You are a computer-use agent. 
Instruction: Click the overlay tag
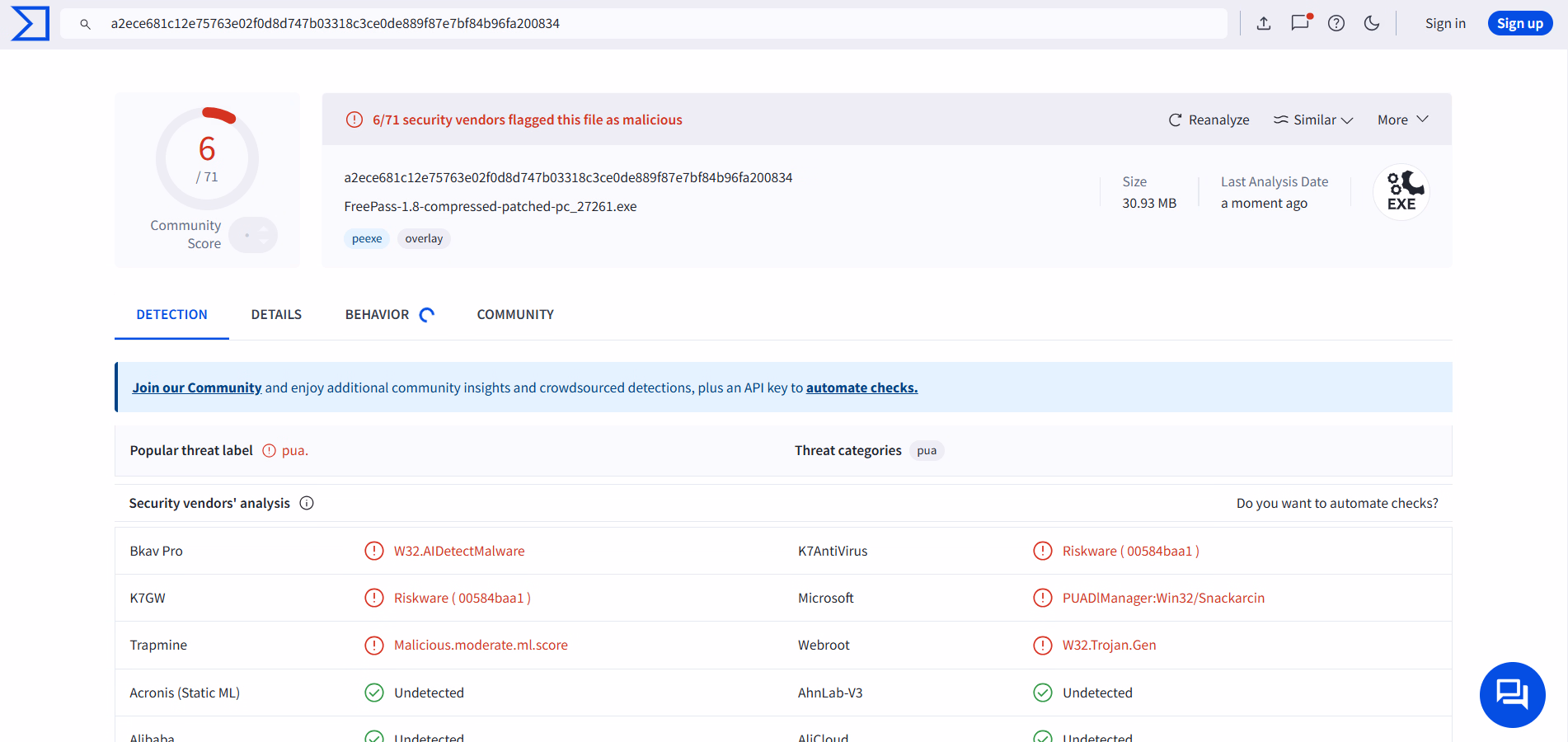point(424,238)
